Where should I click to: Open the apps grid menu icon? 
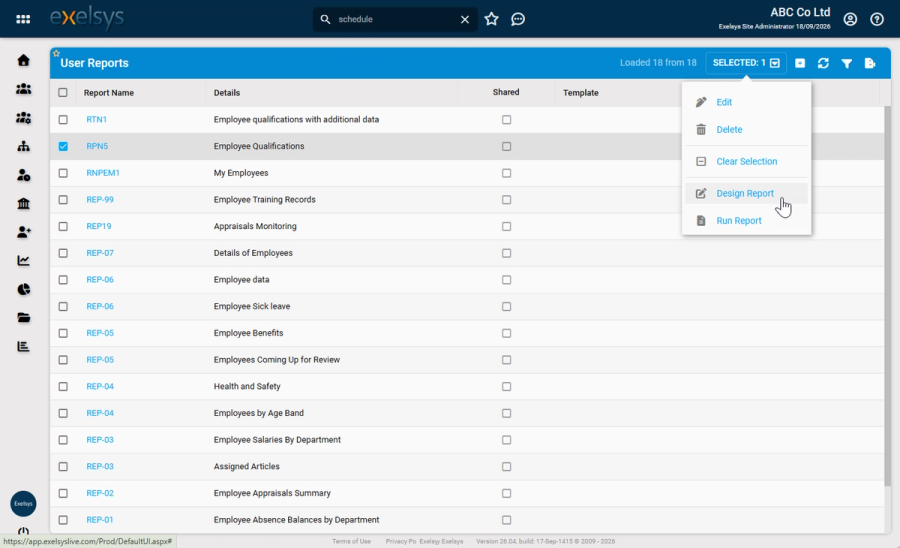tap(23, 19)
